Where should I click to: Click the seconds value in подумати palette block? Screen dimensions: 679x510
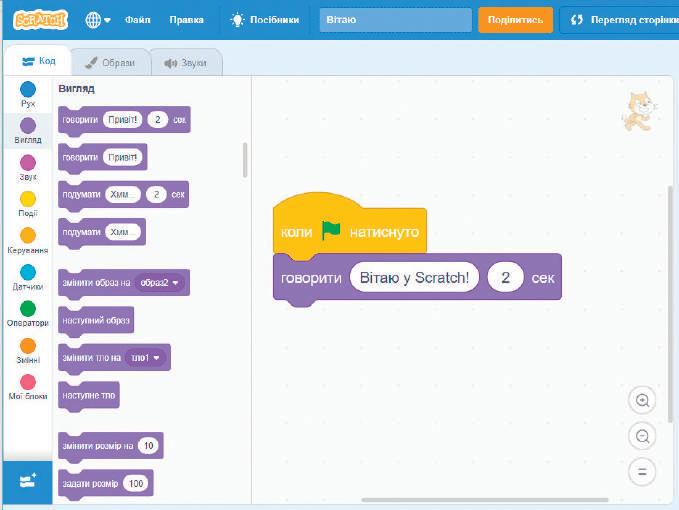[x=156, y=194]
